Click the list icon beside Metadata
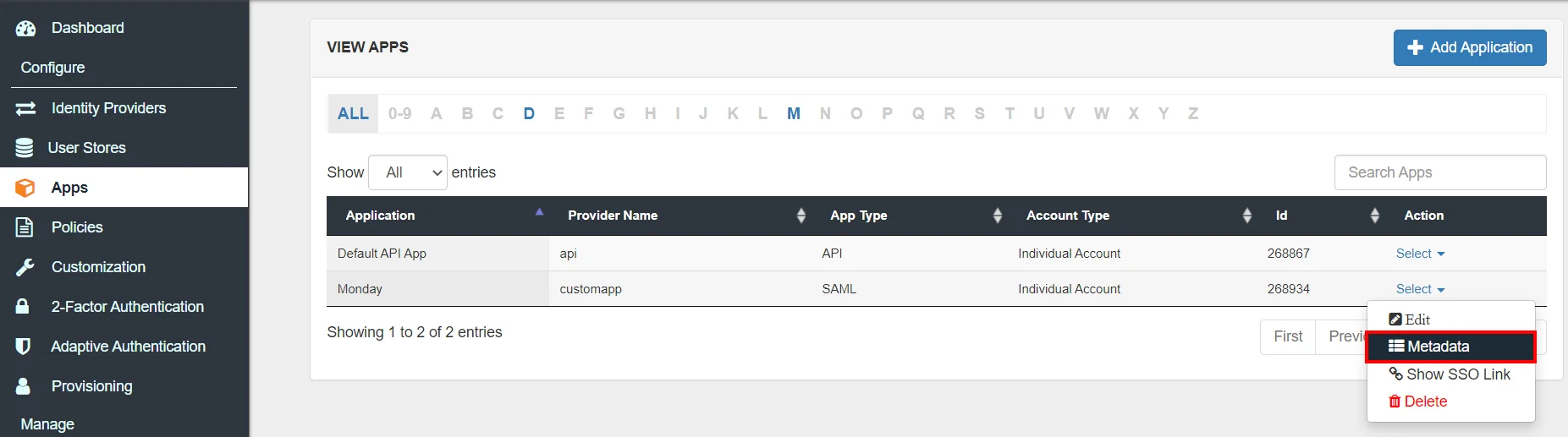 coord(1396,347)
